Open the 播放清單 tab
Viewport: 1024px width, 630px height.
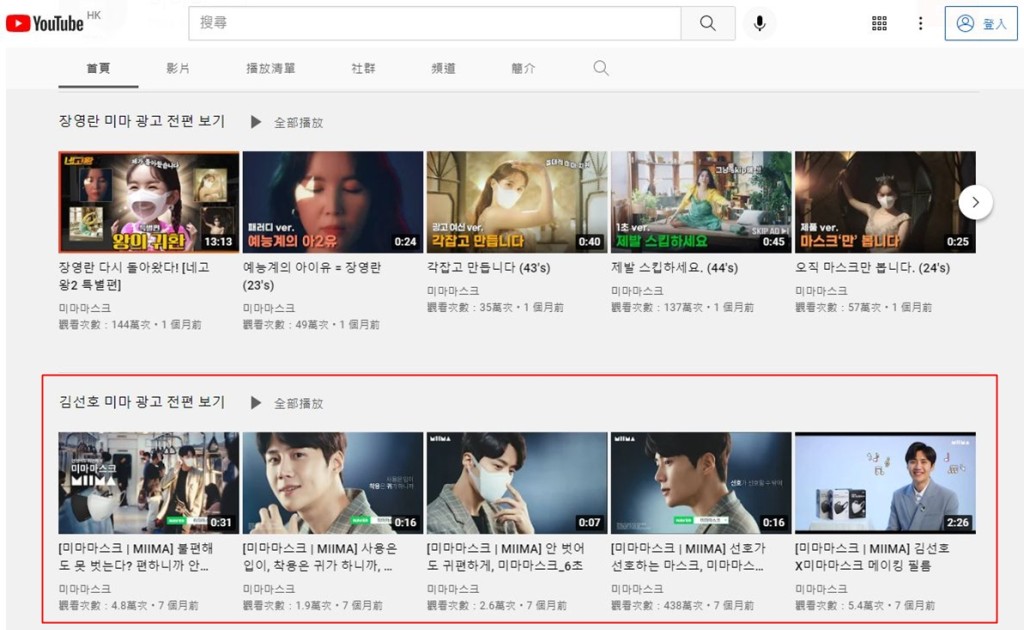(270, 68)
